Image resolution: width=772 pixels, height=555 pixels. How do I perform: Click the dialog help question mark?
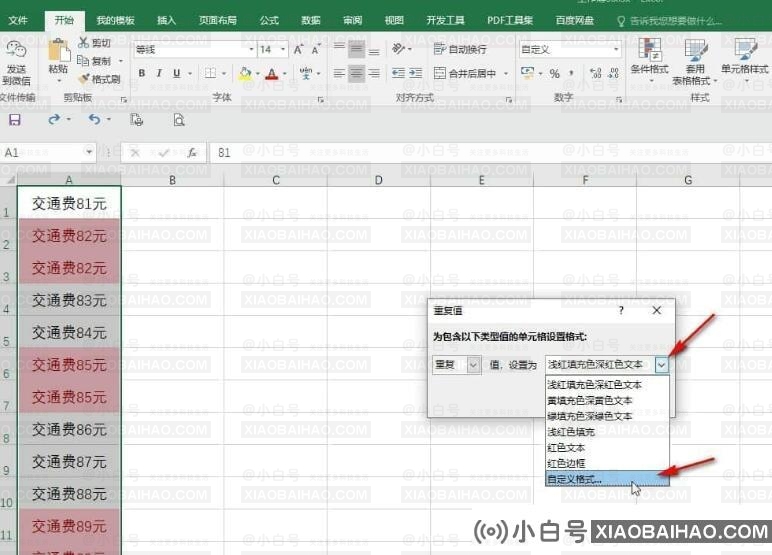(x=621, y=310)
